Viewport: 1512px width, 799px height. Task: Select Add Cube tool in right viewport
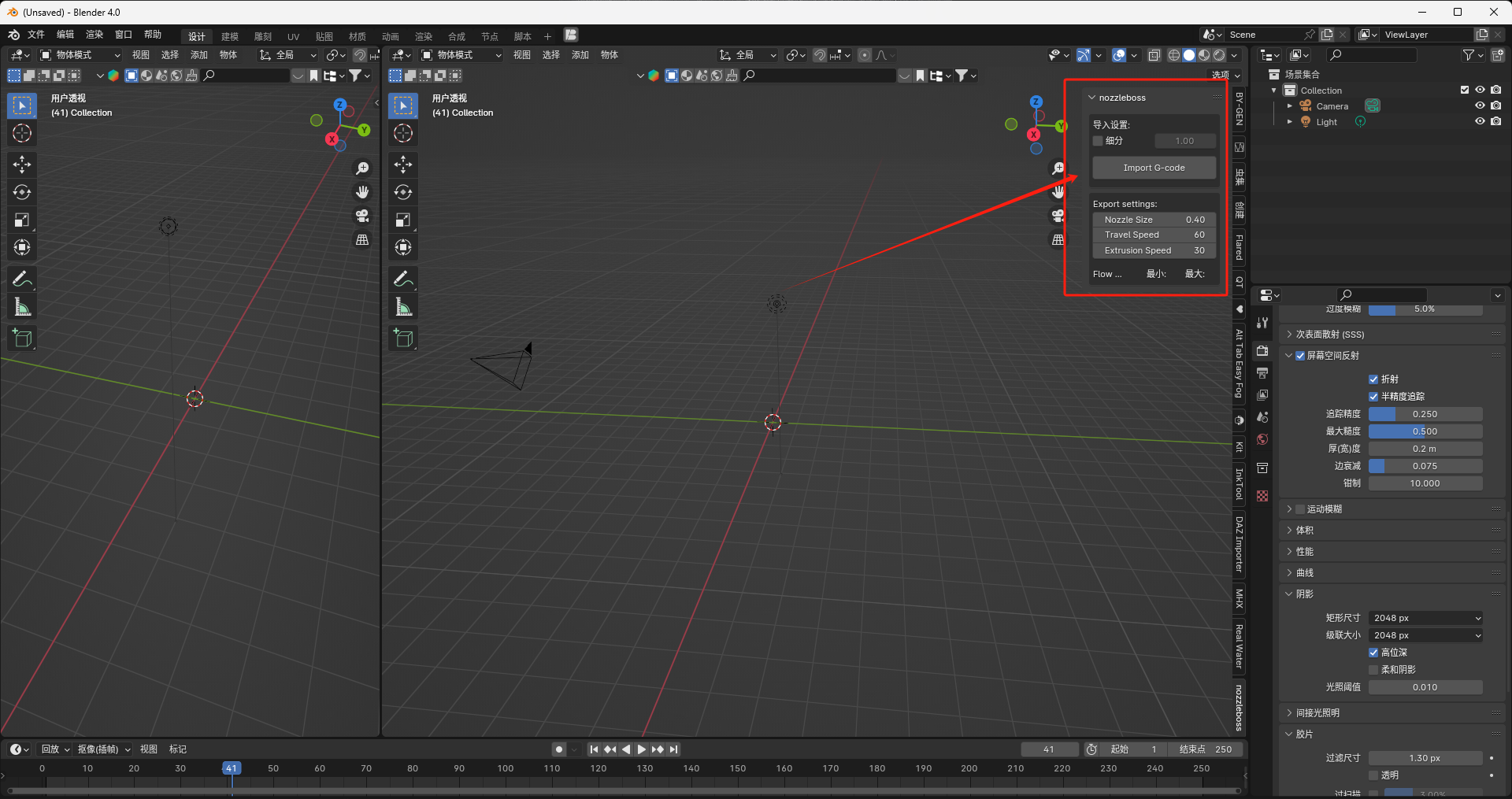pos(403,338)
